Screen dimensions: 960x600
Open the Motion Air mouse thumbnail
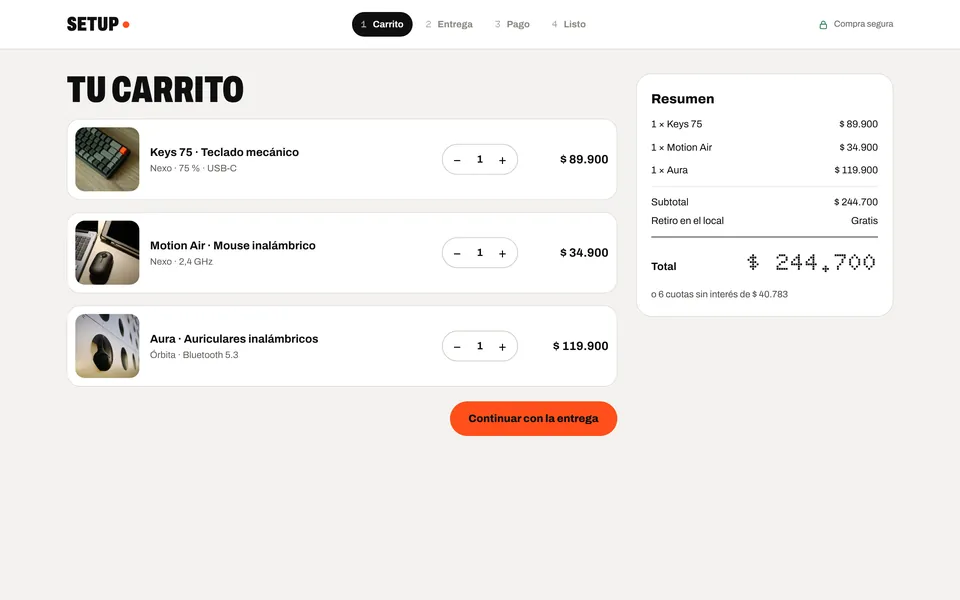(x=107, y=252)
